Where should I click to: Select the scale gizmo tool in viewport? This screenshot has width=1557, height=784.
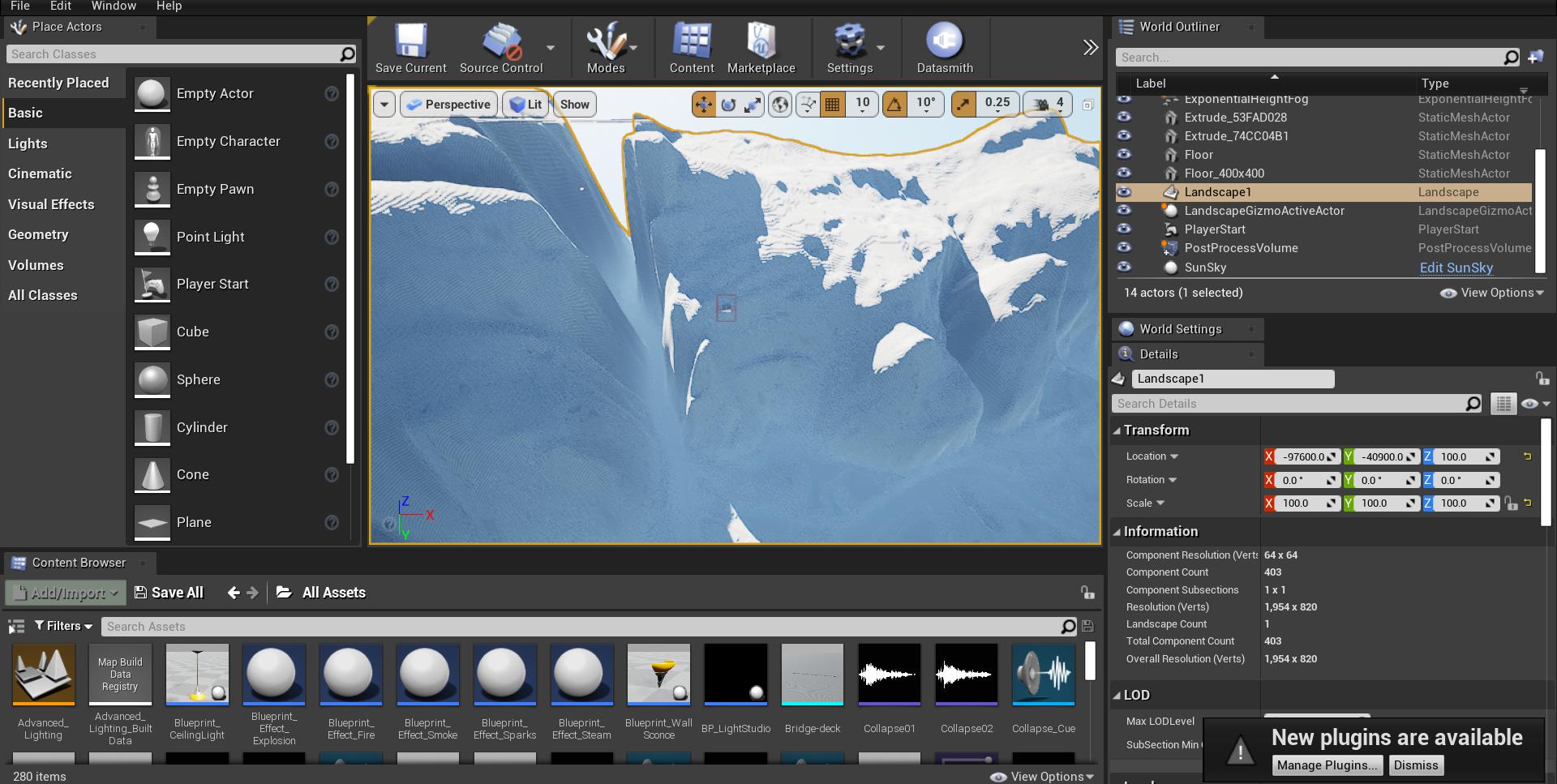pyautogui.click(x=753, y=105)
